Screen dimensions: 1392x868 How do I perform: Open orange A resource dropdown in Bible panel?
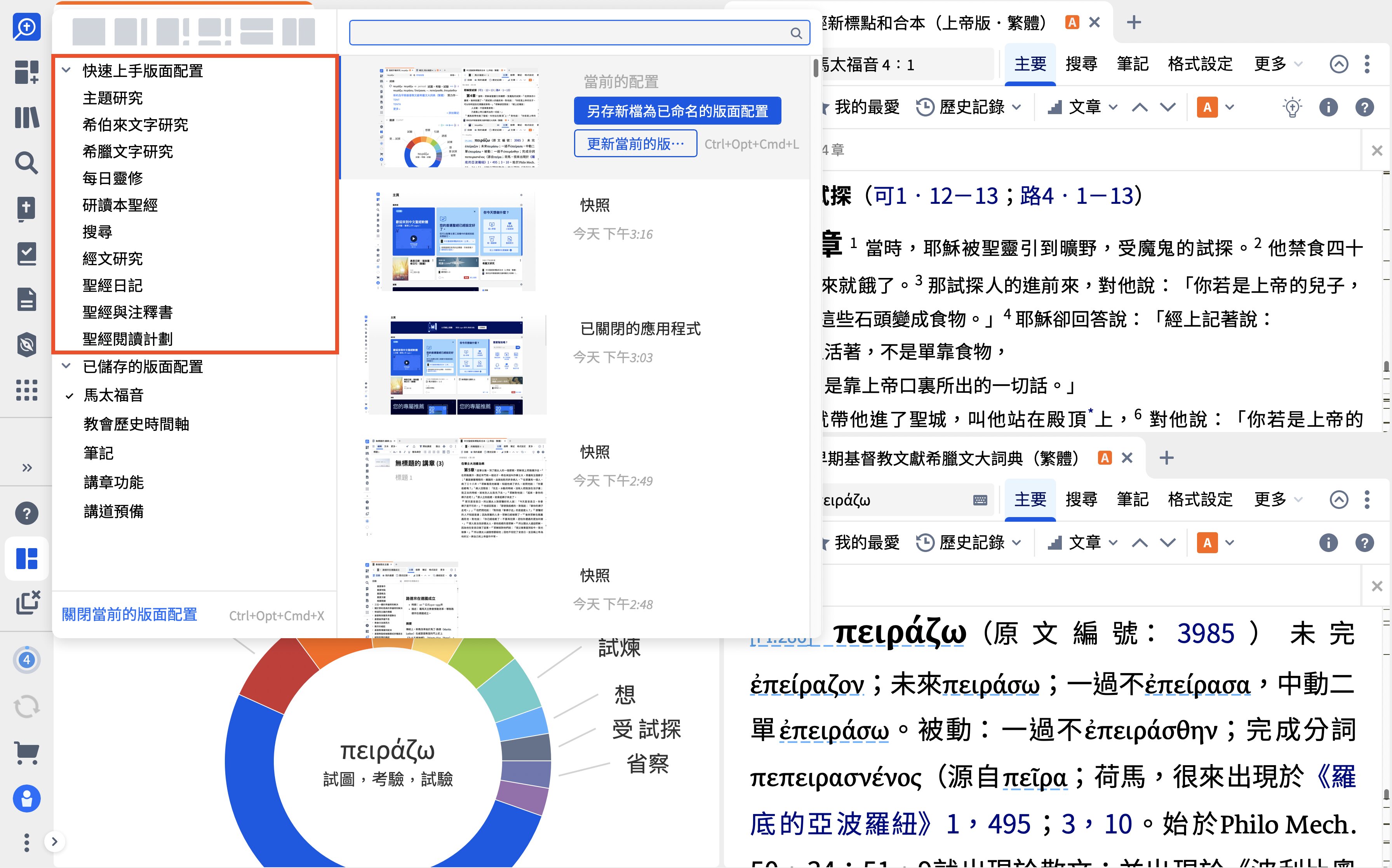coord(1215,108)
